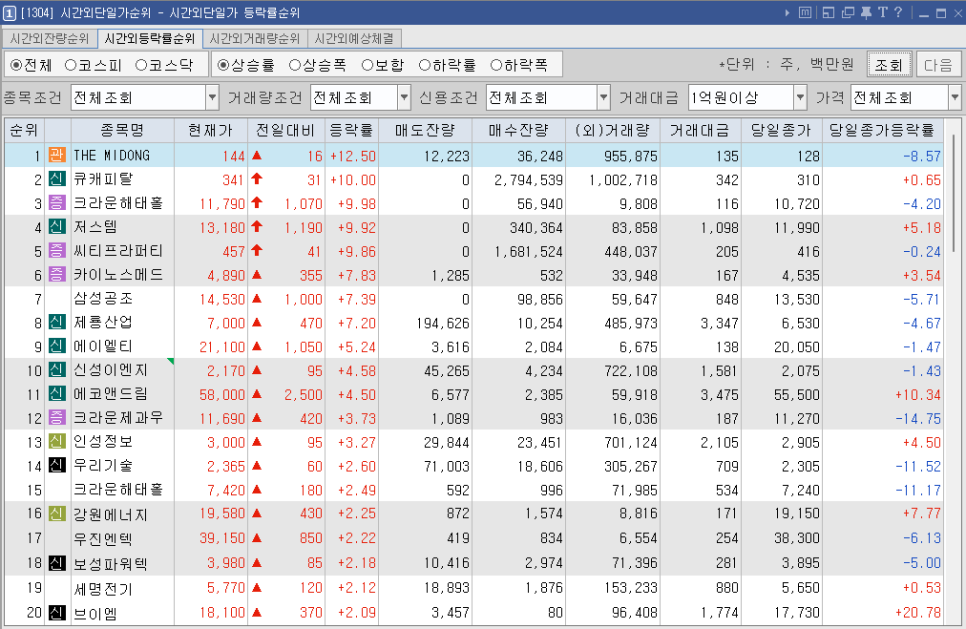This screenshot has height=629, width=966.
Task: Click the (외)거래량 column header
Action: (x=612, y=130)
